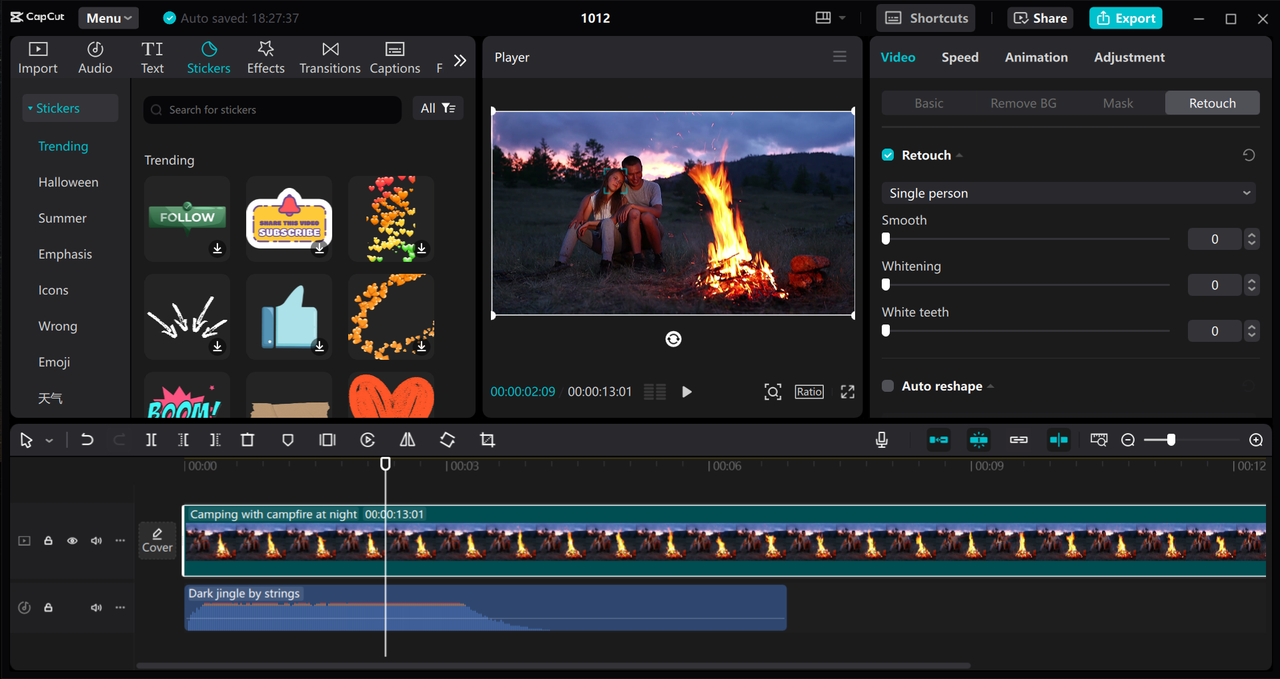Uncheck the Retouch checkbox

tap(888, 155)
